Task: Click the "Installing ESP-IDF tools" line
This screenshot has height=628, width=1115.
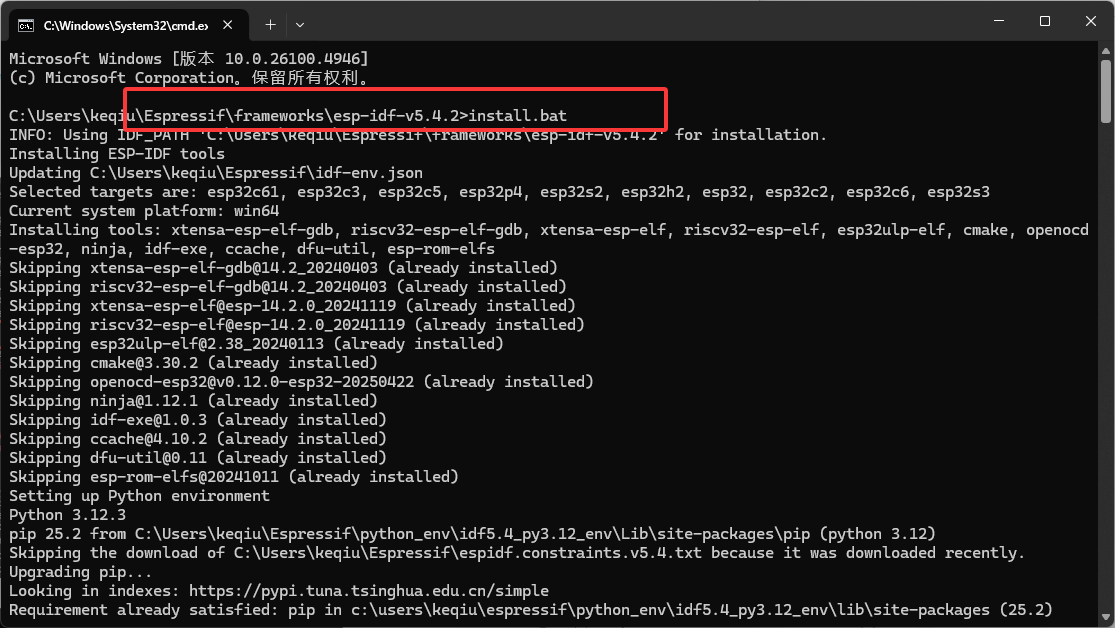Action: point(117,154)
